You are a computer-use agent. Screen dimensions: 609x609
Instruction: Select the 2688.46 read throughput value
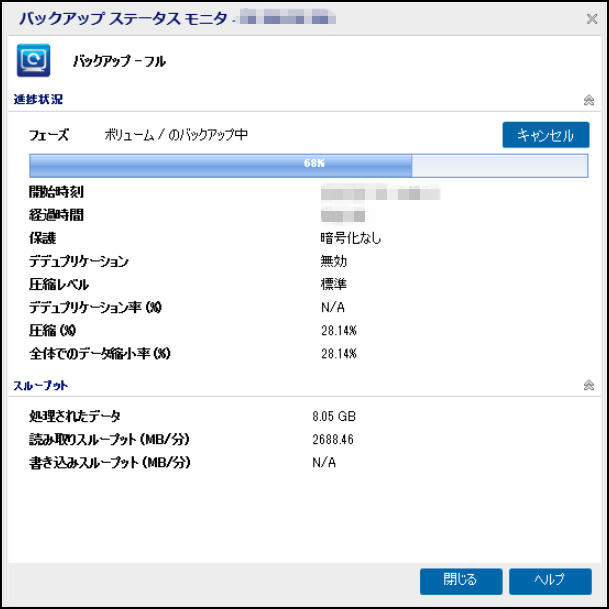click(x=333, y=440)
